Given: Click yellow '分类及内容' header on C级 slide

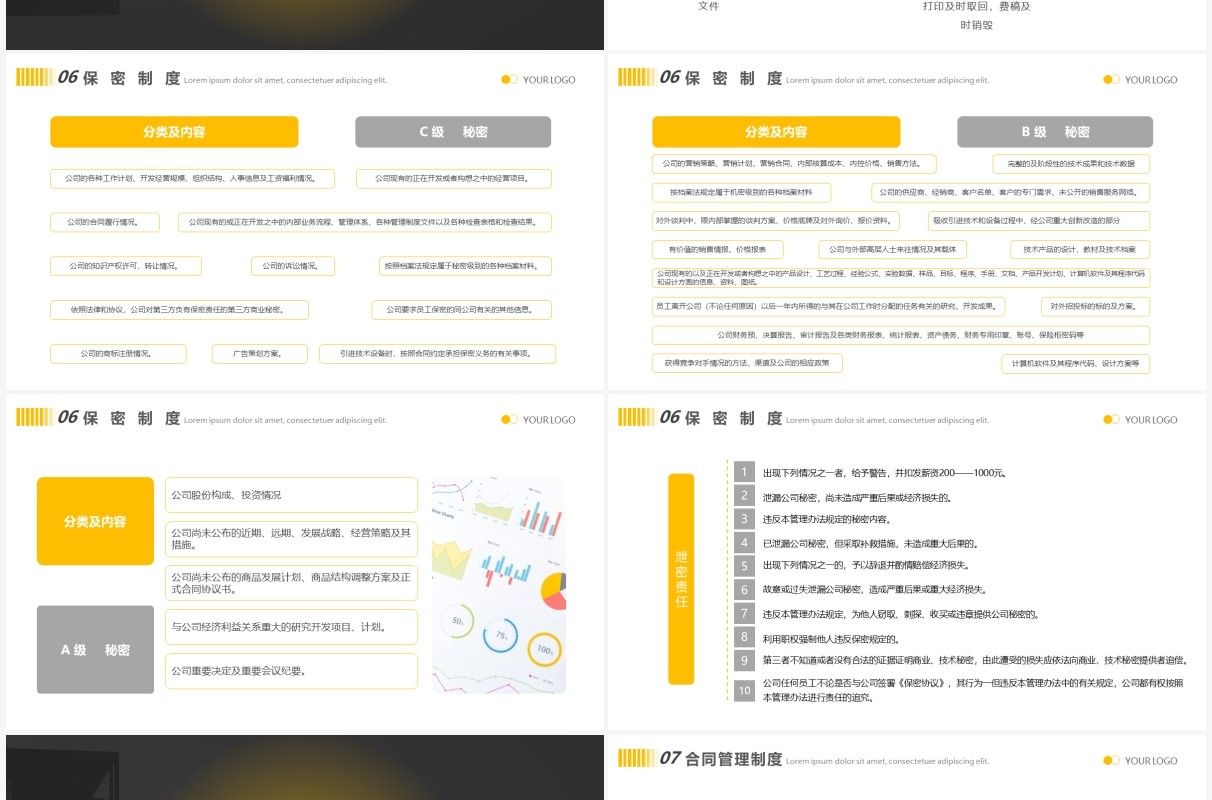Looking at the screenshot, I should pos(174,132).
